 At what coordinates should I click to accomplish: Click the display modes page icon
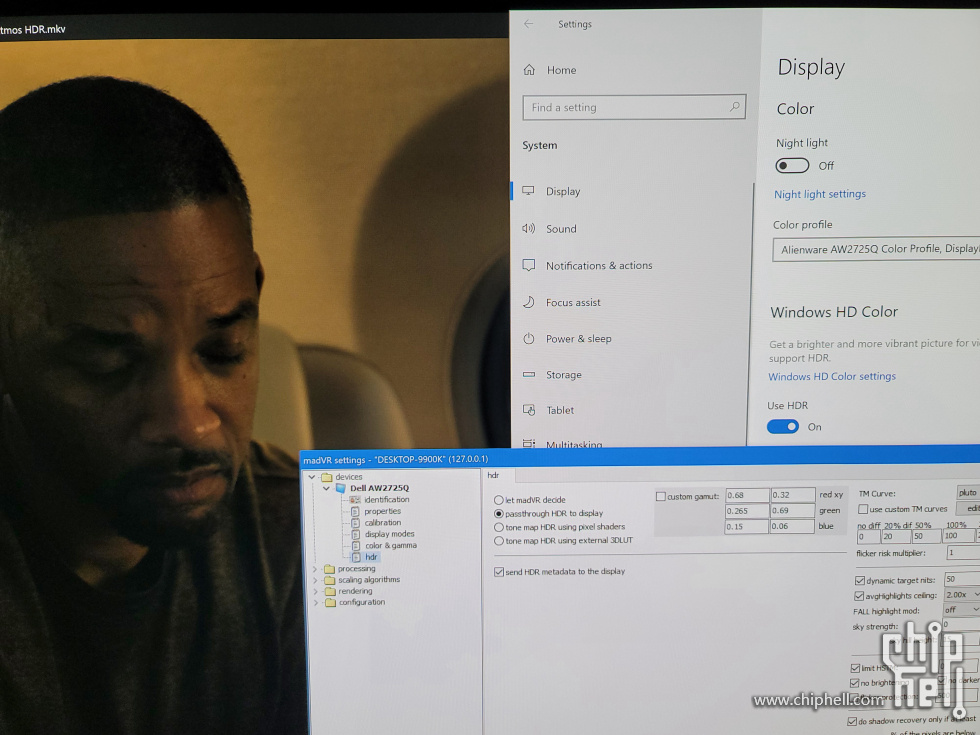tap(355, 534)
